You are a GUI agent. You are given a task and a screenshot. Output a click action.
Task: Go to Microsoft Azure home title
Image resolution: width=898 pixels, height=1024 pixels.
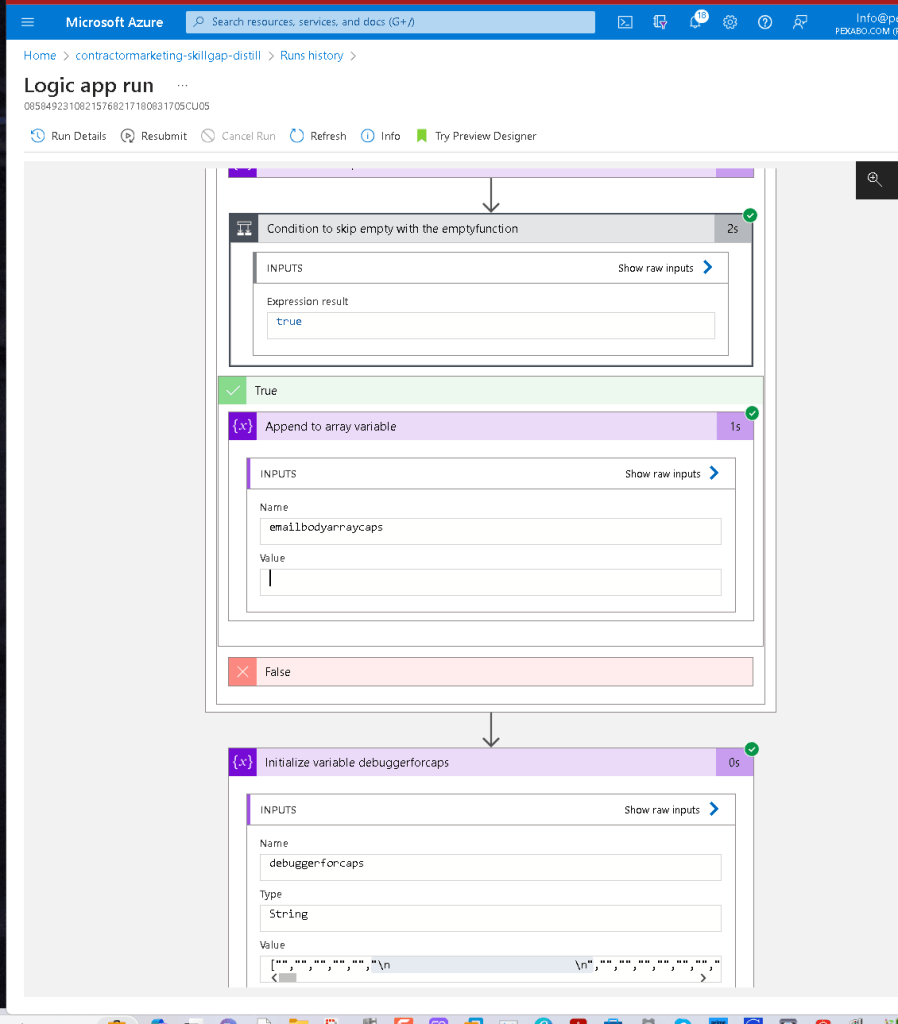point(114,22)
